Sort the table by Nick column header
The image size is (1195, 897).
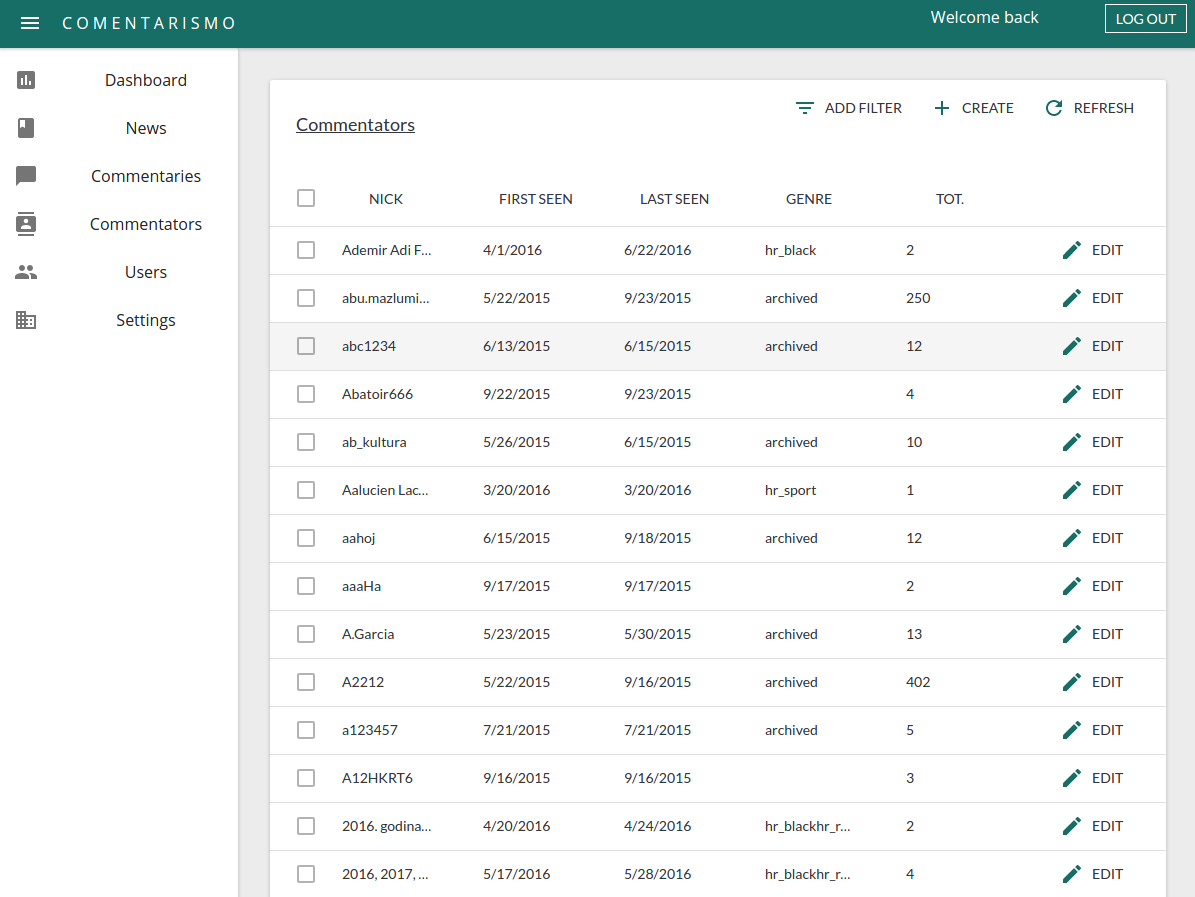[x=386, y=199]
